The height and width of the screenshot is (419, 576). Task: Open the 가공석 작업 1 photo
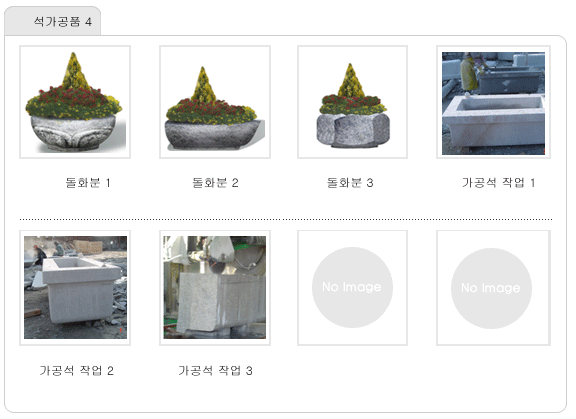coord(493,102)
